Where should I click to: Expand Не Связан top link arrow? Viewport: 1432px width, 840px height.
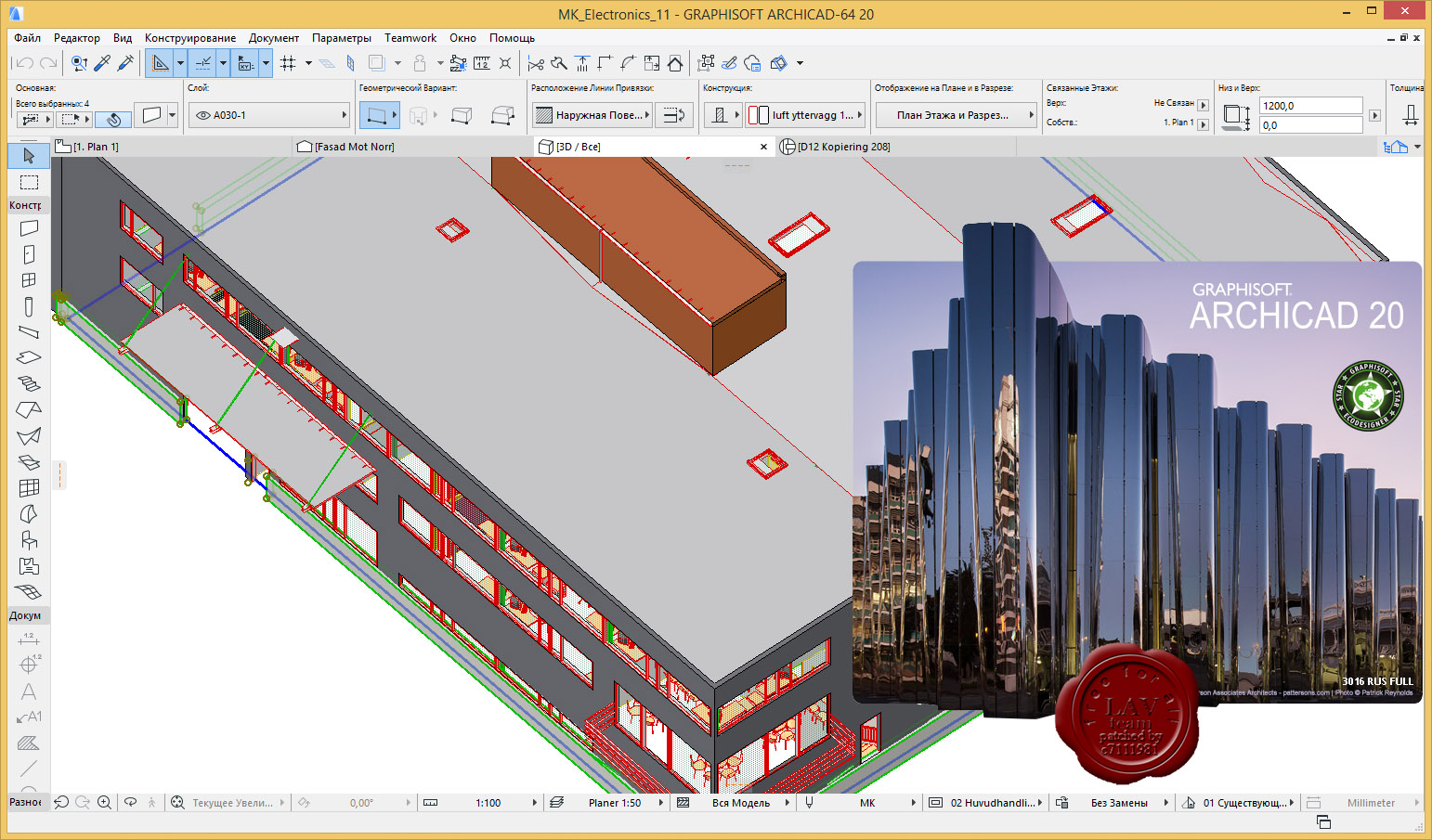[1203, 105]
